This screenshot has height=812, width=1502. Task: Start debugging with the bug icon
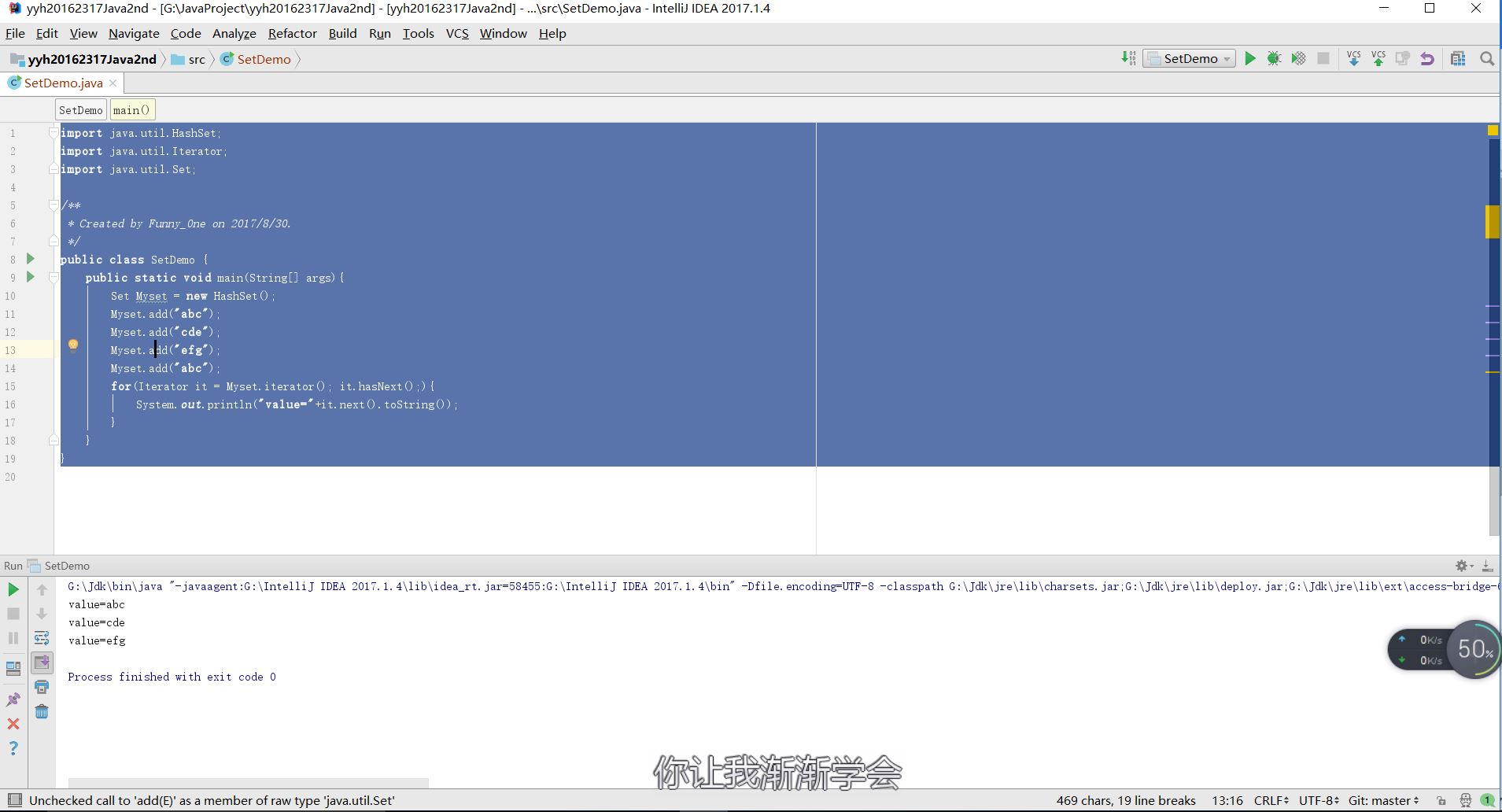click(x=1274, y=58)
